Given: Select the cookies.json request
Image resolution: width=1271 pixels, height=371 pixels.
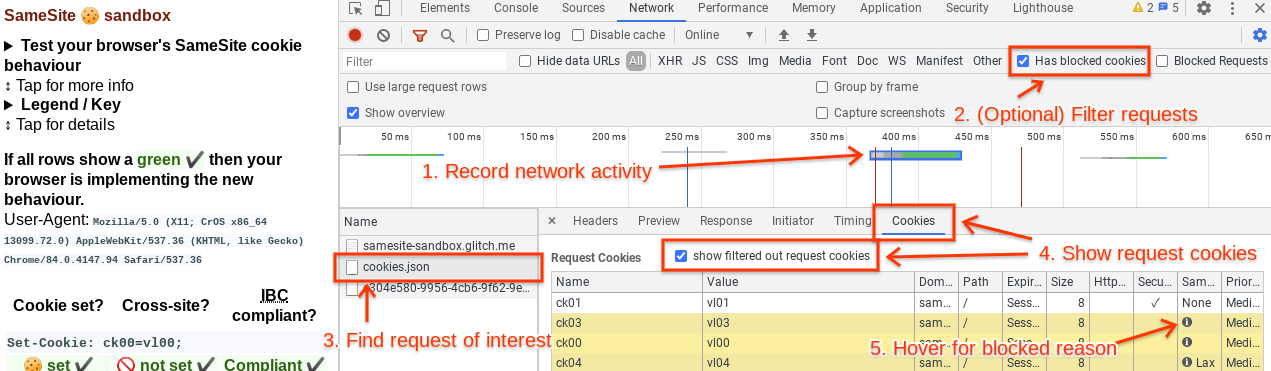Looking at the screenshot, I should pyautogui.click(x=437, y=267).
